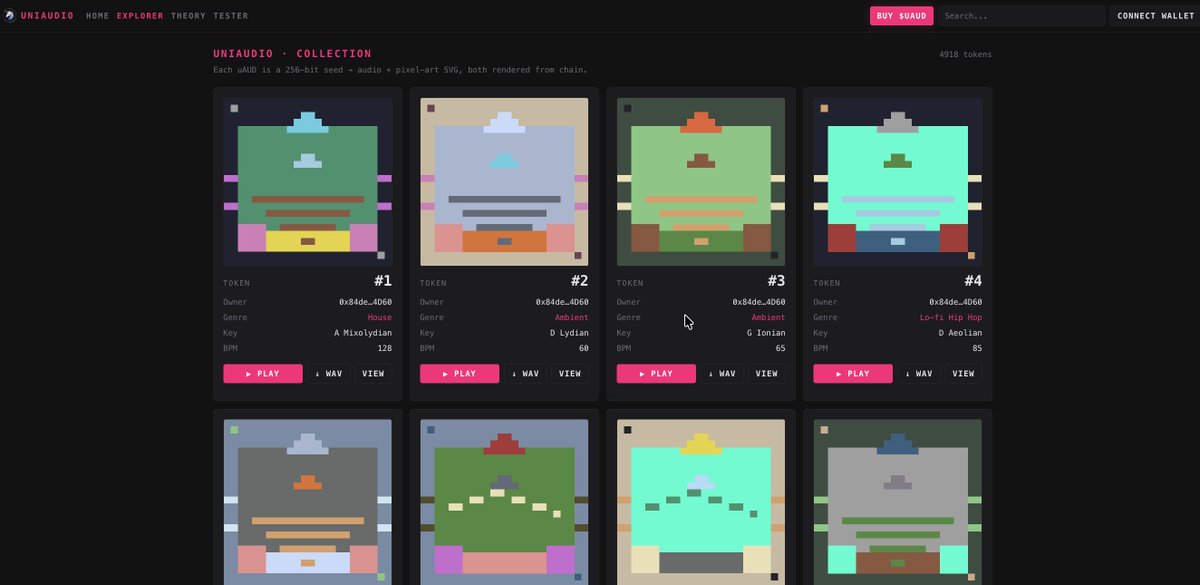The width and height of the screenshot is (1200, 585).
Task: Open second-row artwork with grey body on slate-blue
Action: (x=307, y=502)
